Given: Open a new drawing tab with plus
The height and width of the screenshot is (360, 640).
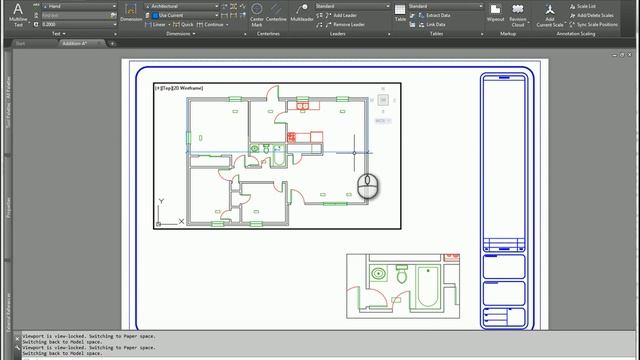Looking at the screenshot, I should (x=112, y=44).
